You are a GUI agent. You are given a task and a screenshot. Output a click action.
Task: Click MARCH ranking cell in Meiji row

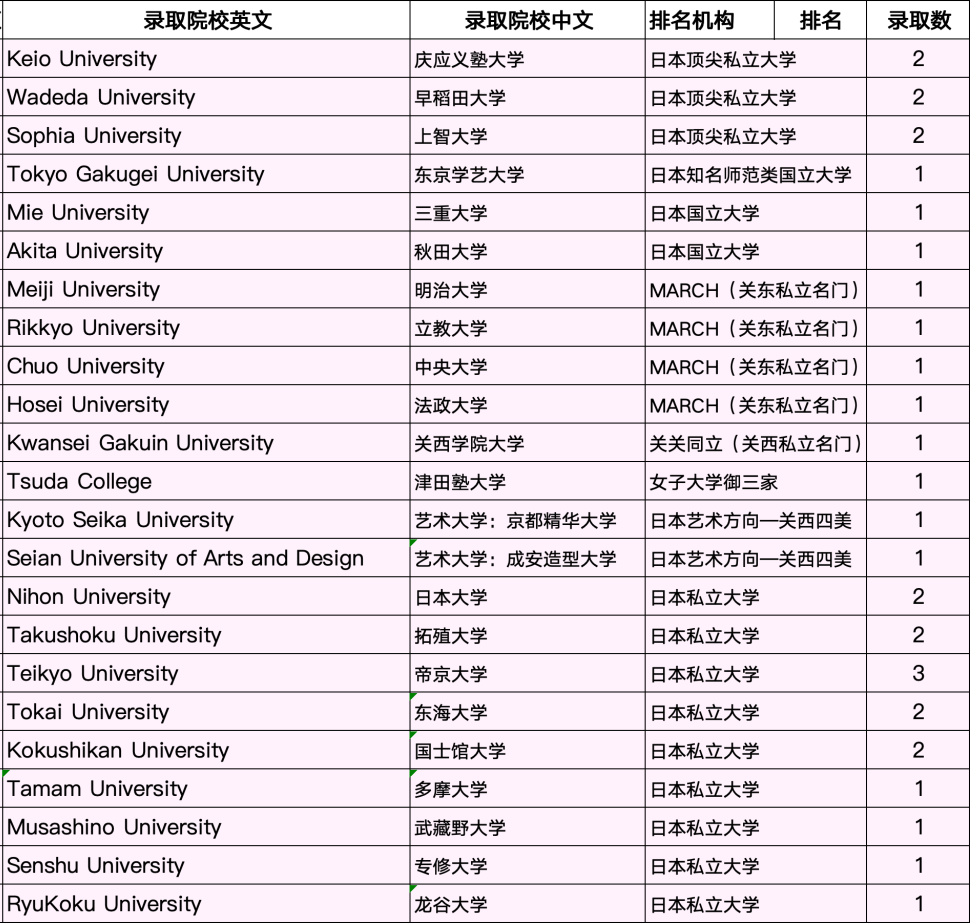(755, 289)
